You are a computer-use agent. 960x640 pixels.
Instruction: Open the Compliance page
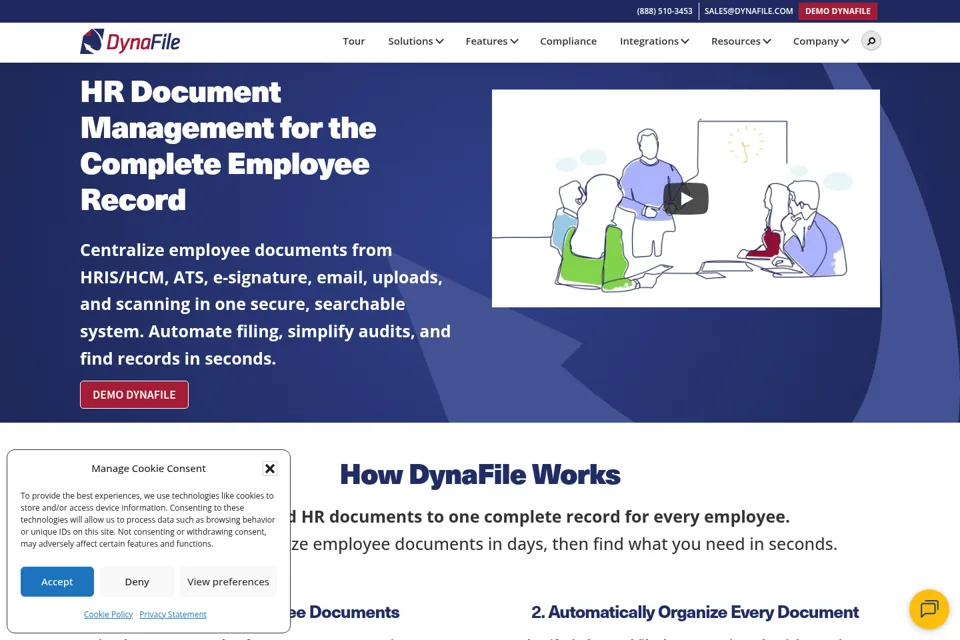coord(568,41)
